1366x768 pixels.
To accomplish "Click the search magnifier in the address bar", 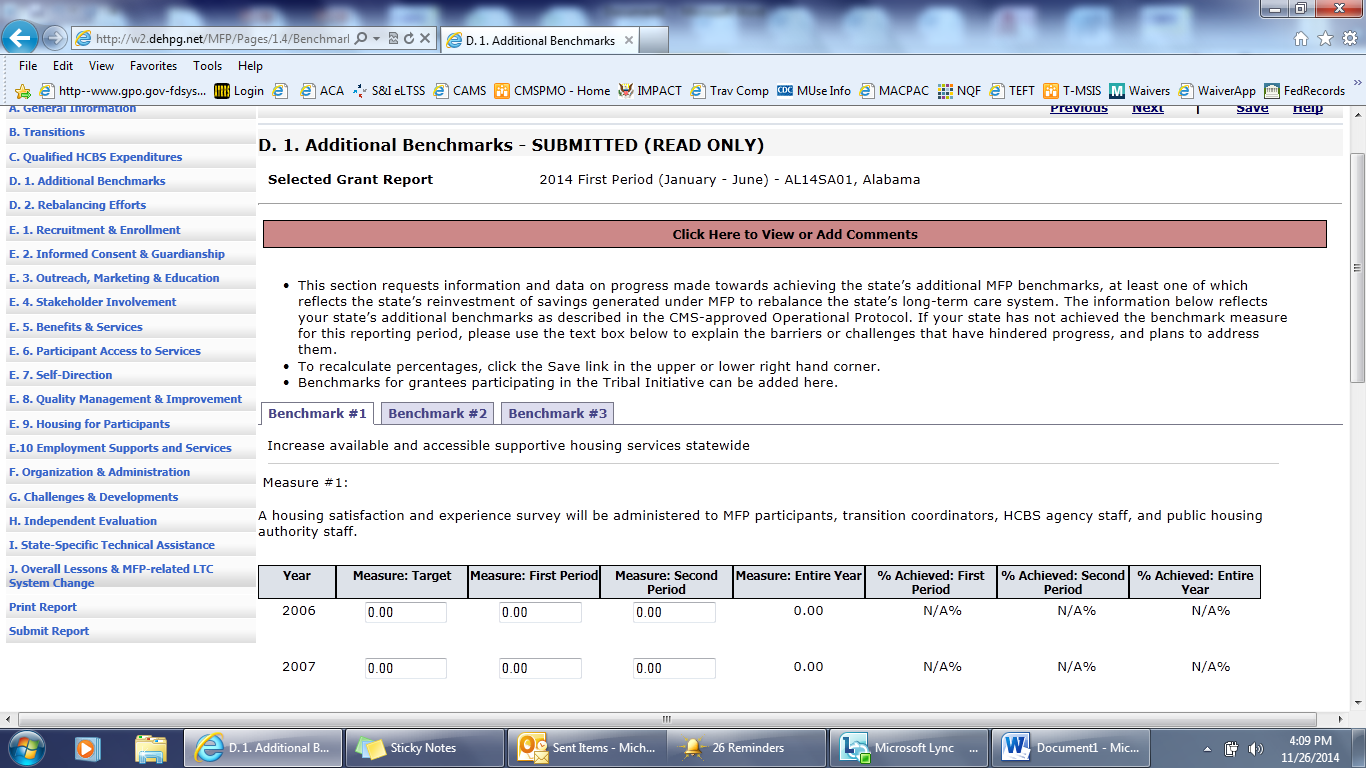I will click(360, 39).
